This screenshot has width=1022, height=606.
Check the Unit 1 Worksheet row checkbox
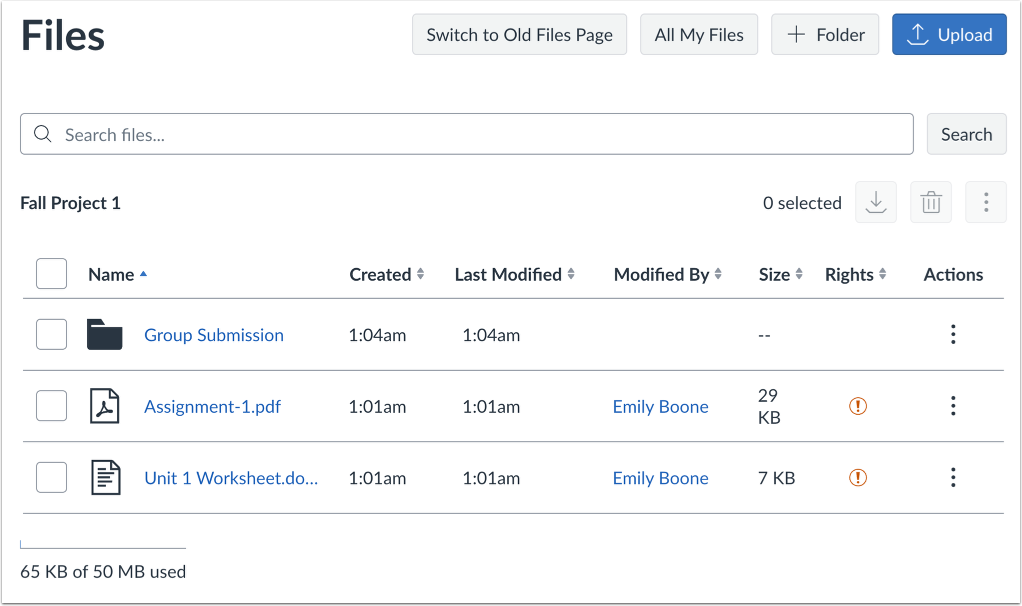51,478
